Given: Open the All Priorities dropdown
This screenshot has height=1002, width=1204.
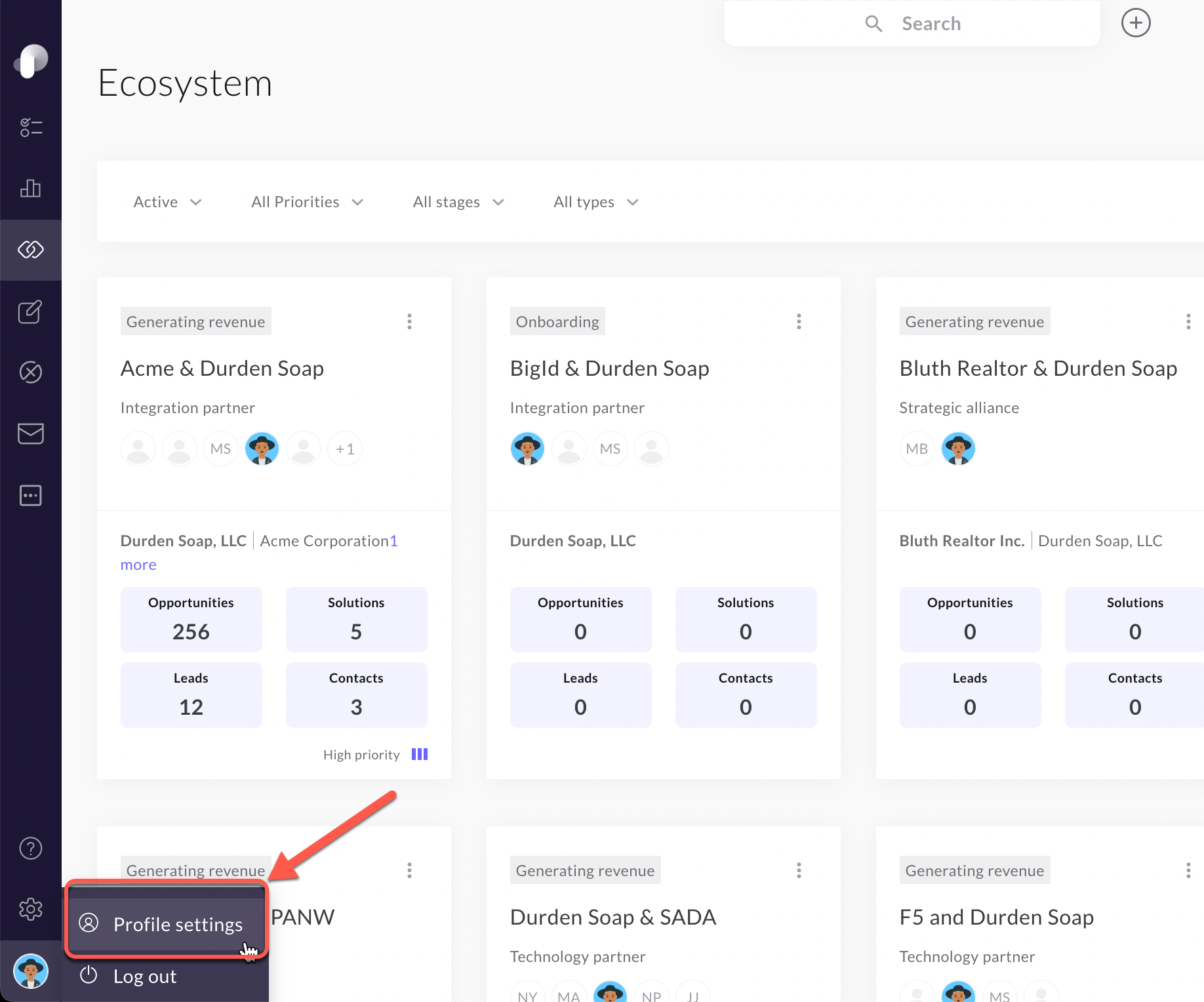Looking at the screenshot, I should [306, 202].
